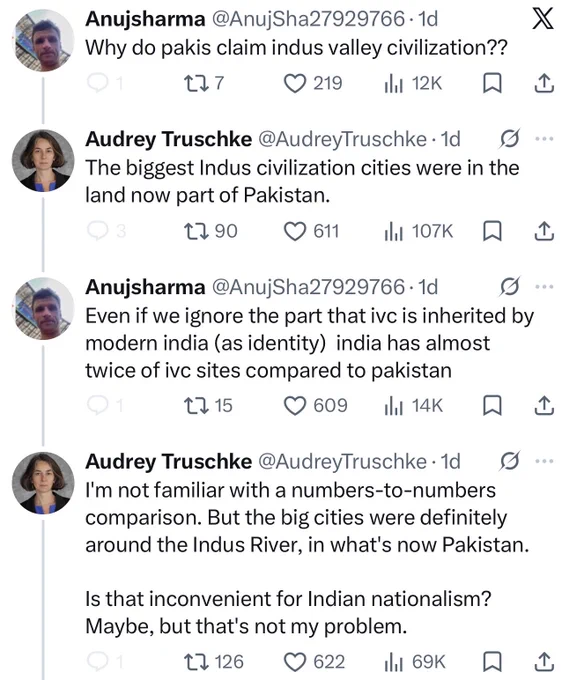Bookmark the tweet with 107K views
Image resolution: width=562 pixels, height=680 pixels.
coord(493,231)
